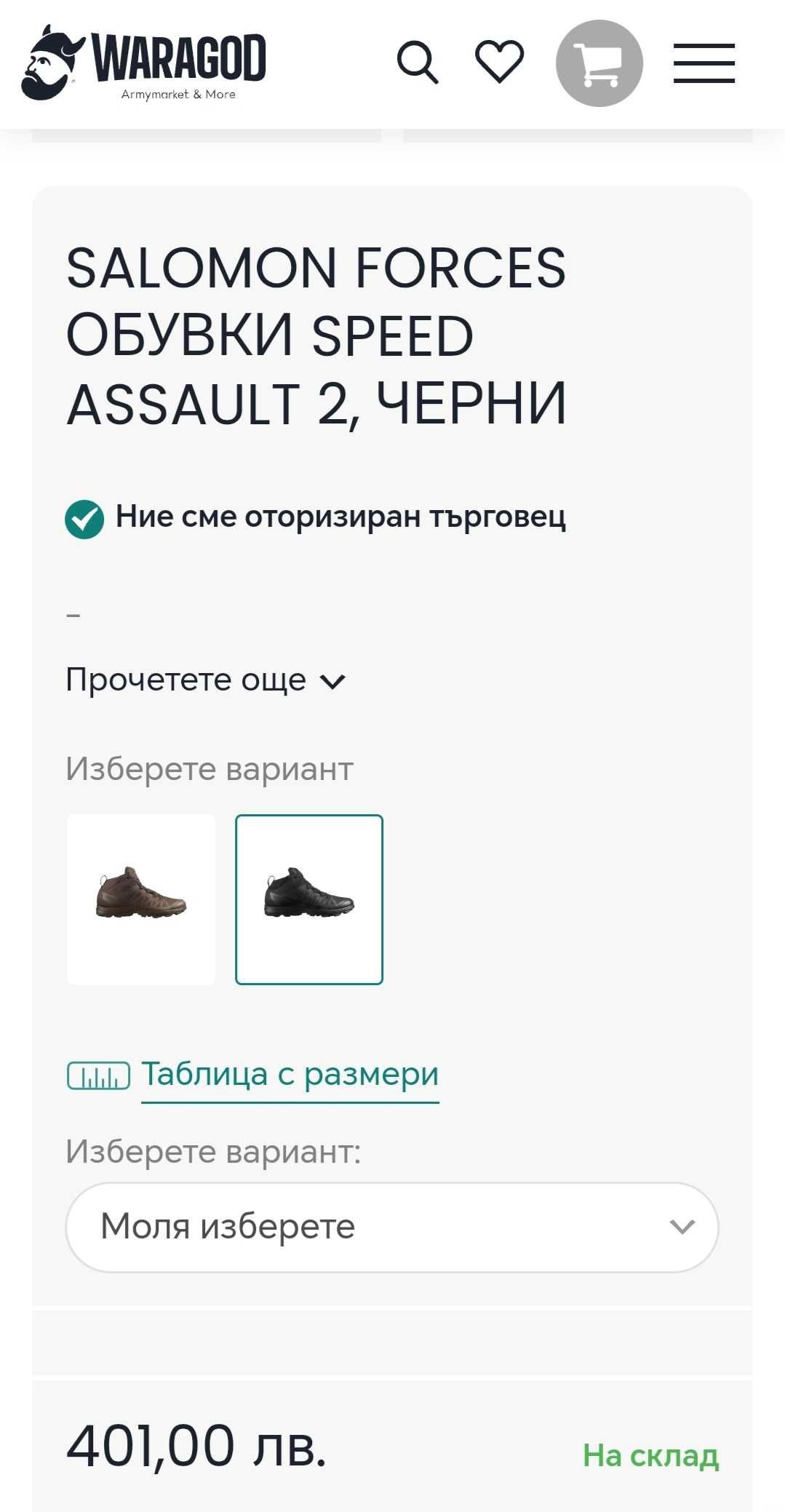Screen dimensions: 785x1512
Task: Click the authorized dealer checkmark icon
Action: click(84, 520)
